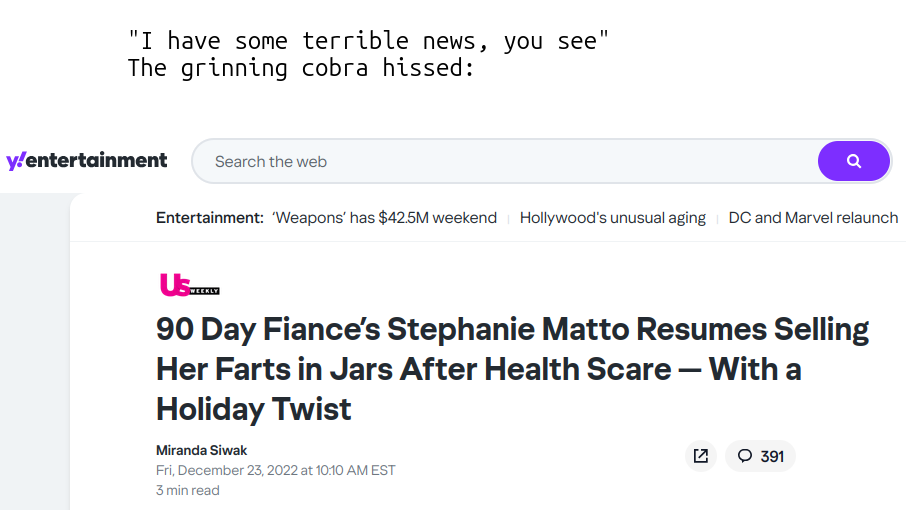Select the "Entertainment:" trending label
This screenshot has width=914, height=510.
210,218
